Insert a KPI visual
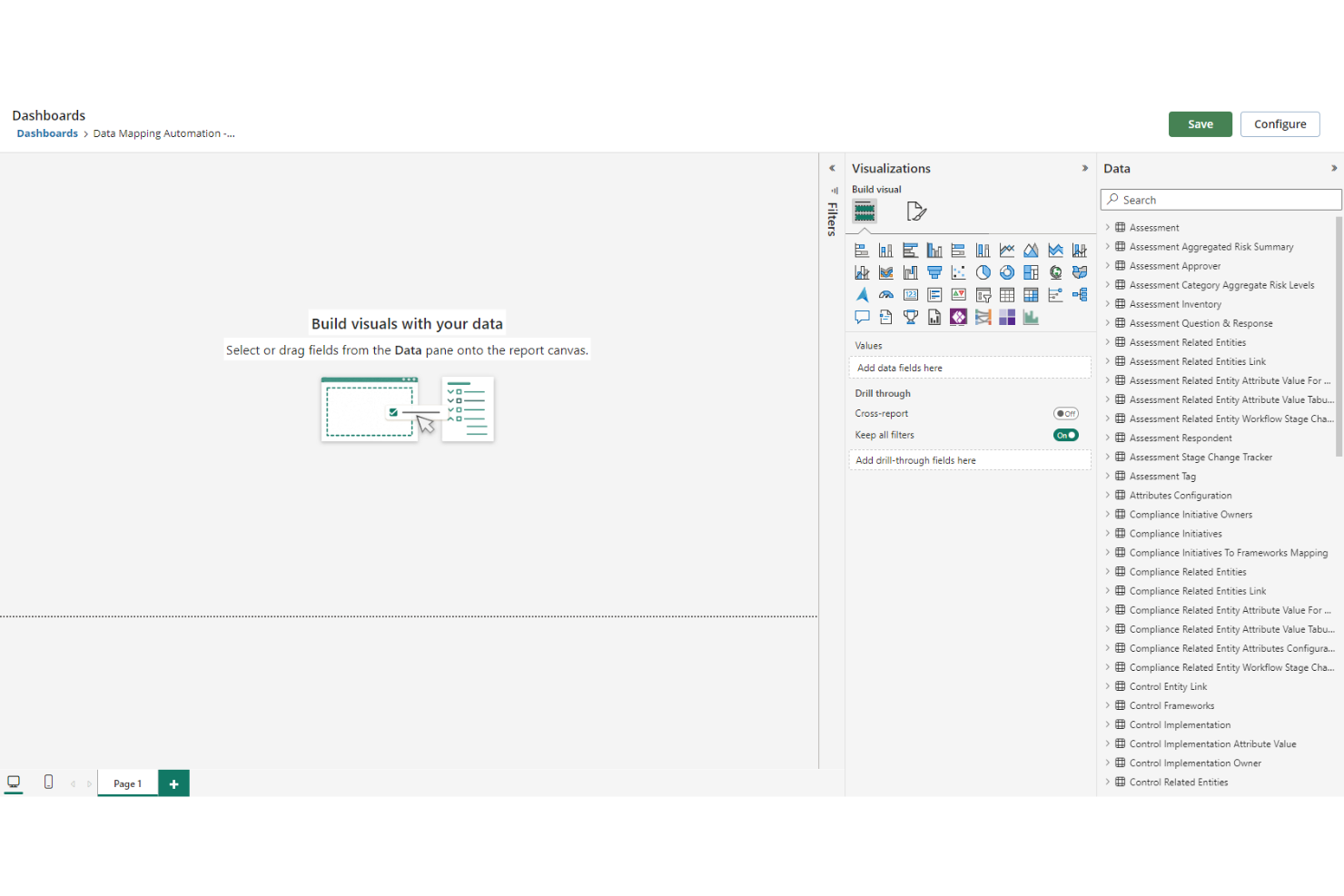The image size is (1344, 896). [x=958, y=294]
